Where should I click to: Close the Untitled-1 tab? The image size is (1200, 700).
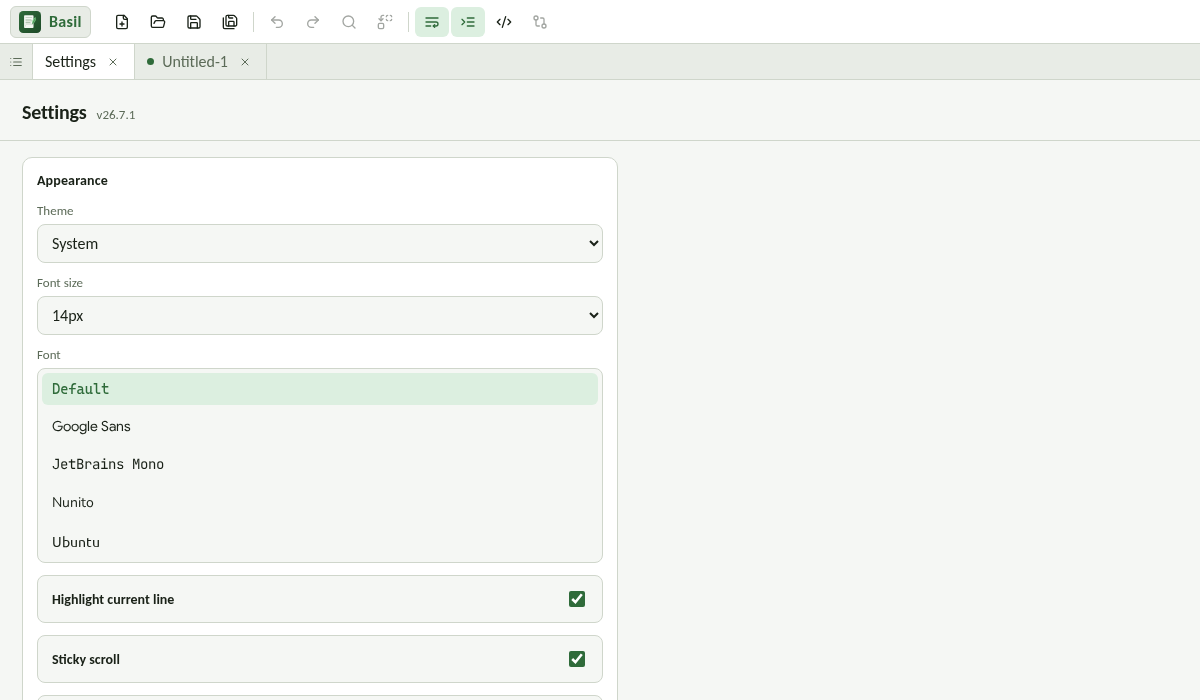[245, 62]
